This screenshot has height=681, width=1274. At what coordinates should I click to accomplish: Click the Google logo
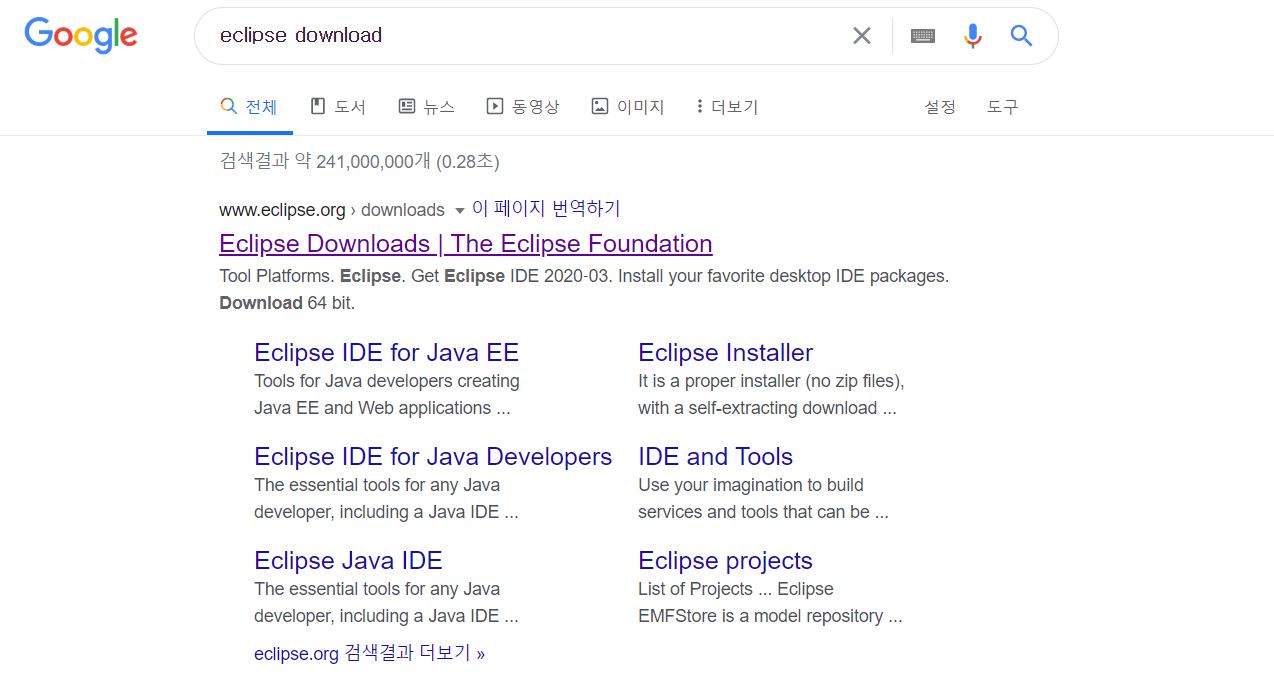81,35
